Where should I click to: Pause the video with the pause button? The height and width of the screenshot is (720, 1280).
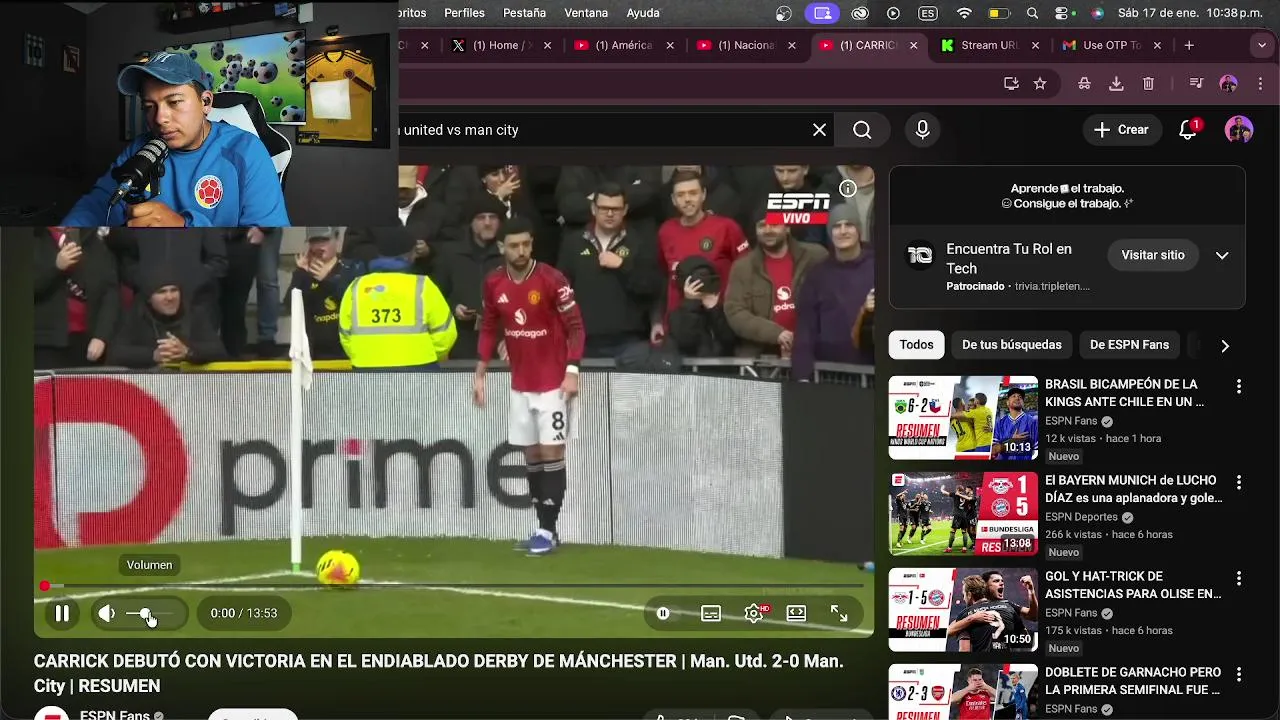point(62,613)
